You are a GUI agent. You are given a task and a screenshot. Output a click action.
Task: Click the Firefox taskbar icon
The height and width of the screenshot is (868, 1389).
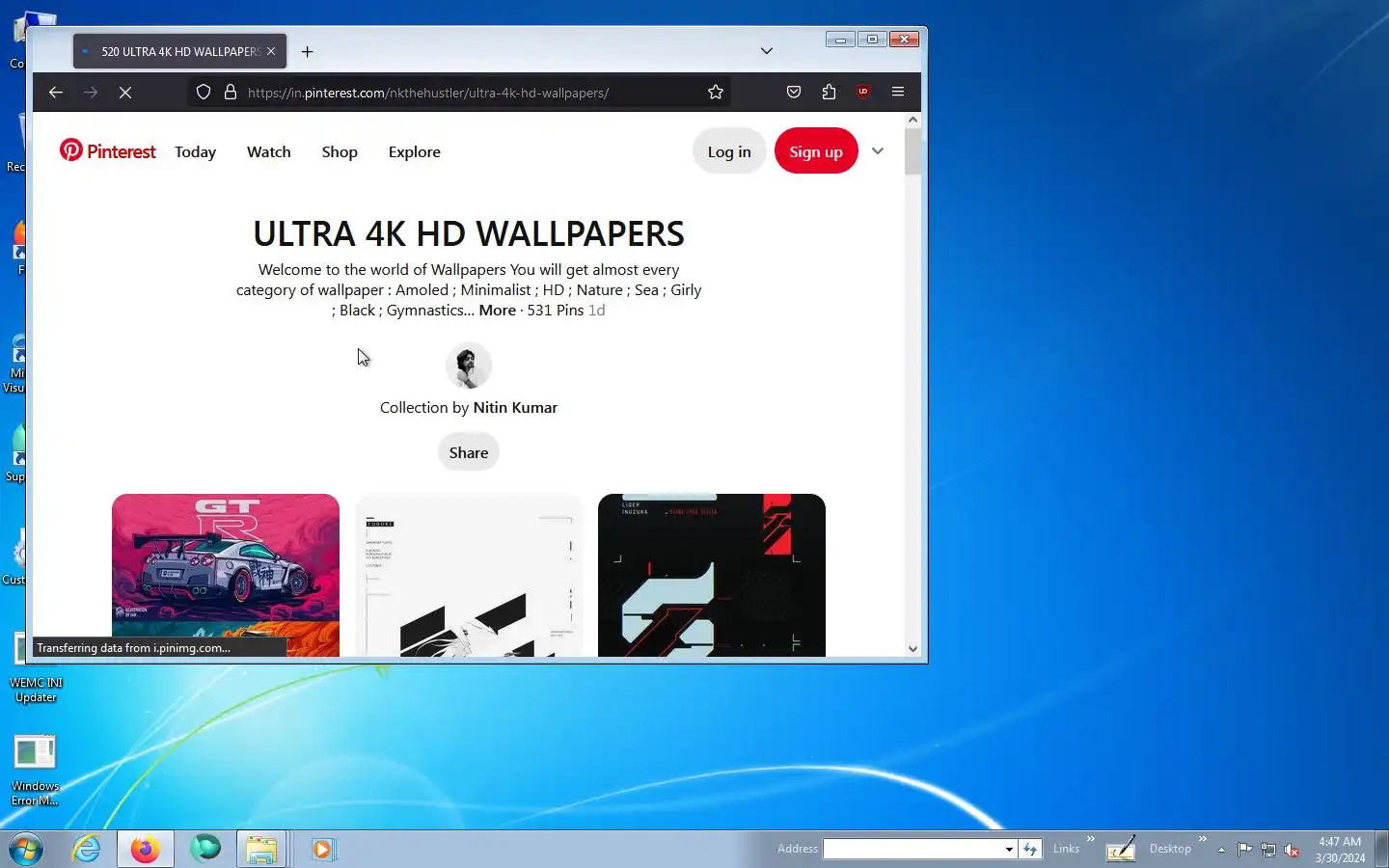pyautogui.click(x=146, y=849)
